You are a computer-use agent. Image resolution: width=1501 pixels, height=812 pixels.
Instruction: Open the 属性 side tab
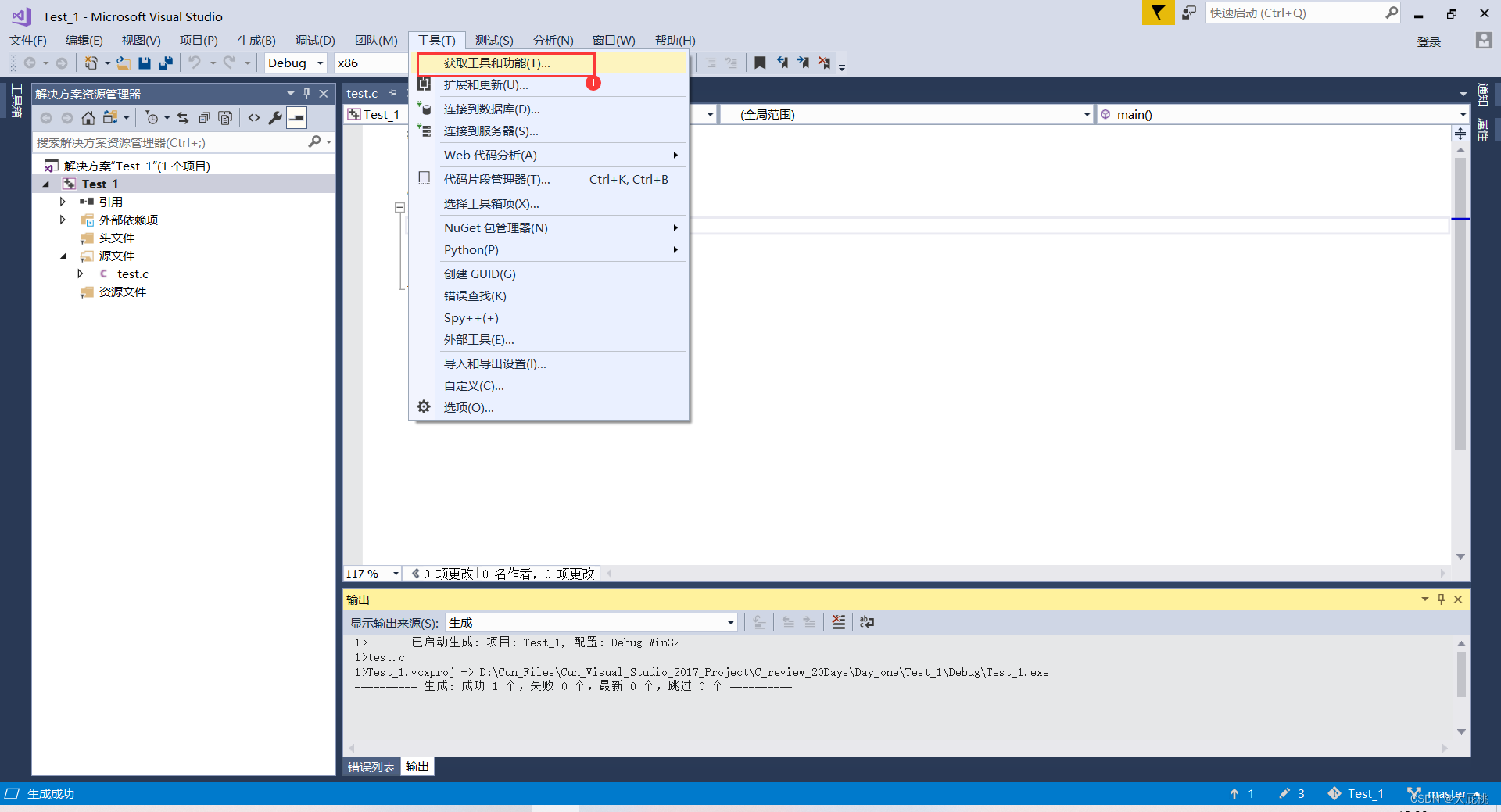pyautogui.click(x=1483, y=129)
